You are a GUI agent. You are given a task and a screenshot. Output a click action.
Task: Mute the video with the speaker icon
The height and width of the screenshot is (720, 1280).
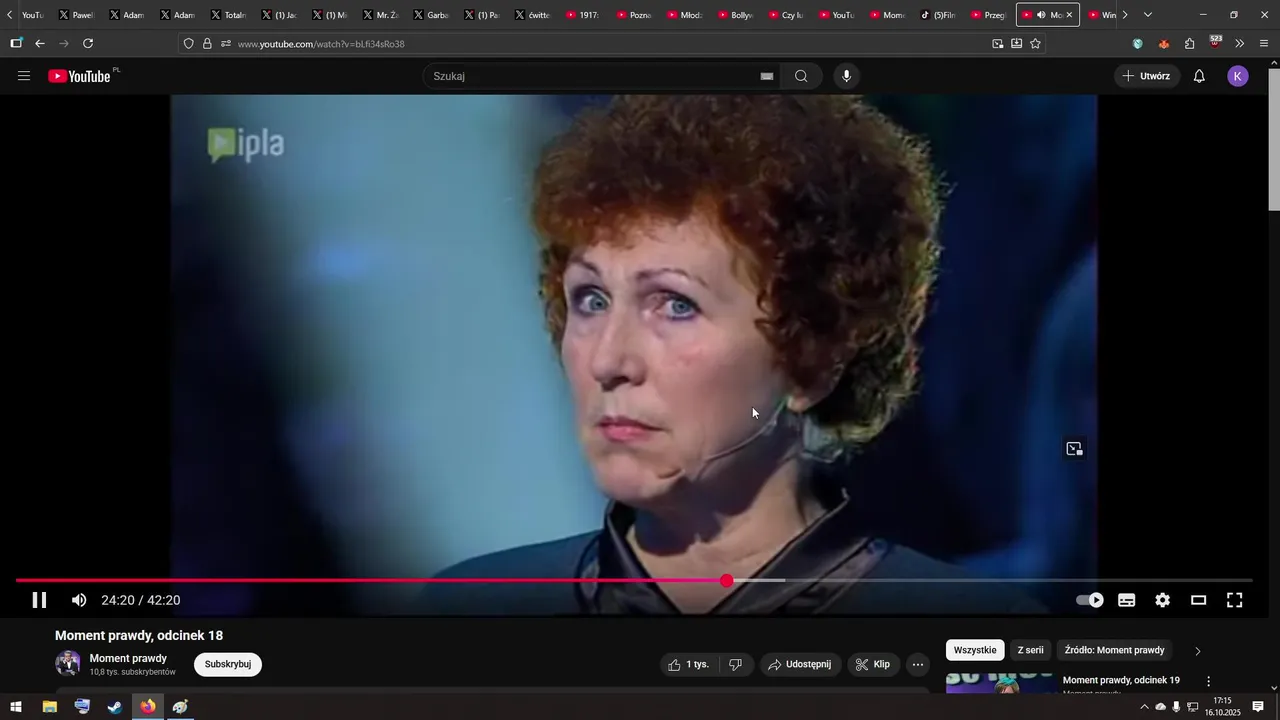click(x=79, y=600)
